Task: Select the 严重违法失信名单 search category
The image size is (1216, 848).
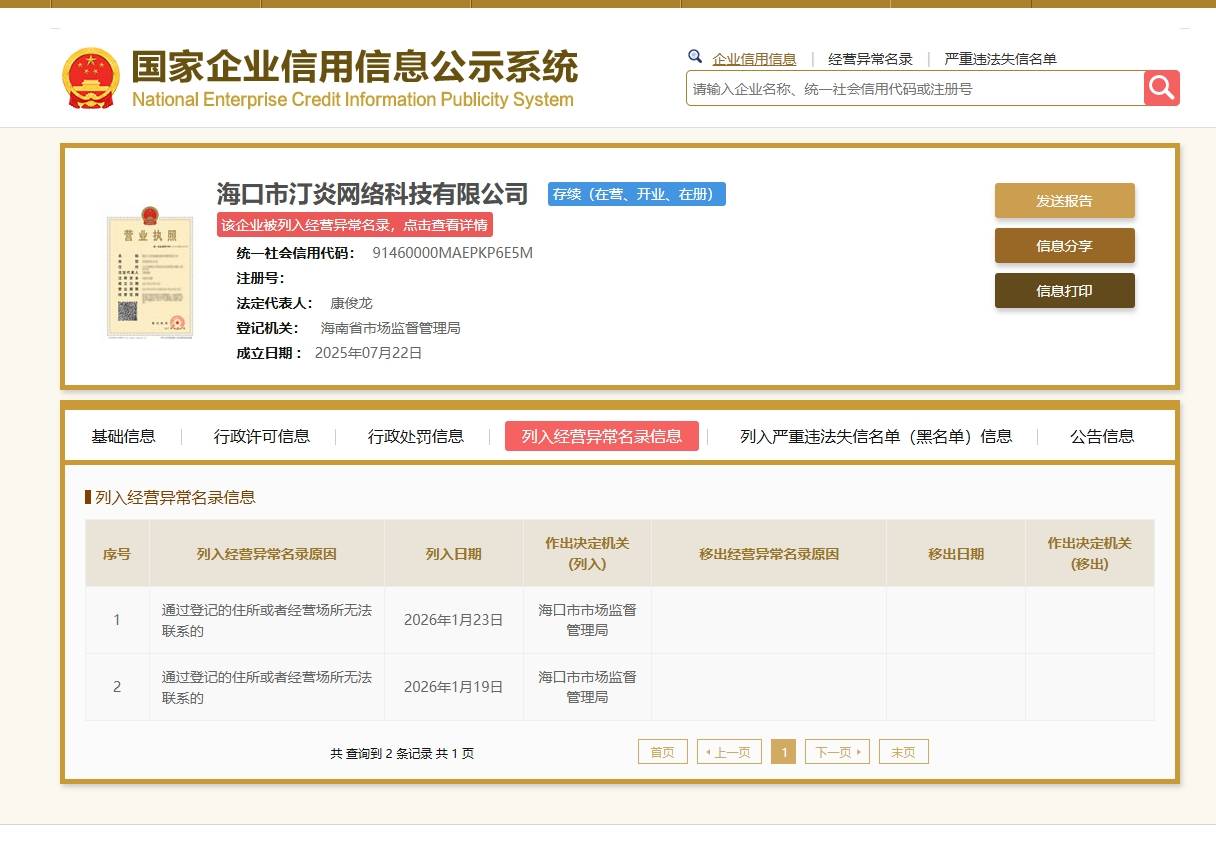Action: pos(1000,59)
